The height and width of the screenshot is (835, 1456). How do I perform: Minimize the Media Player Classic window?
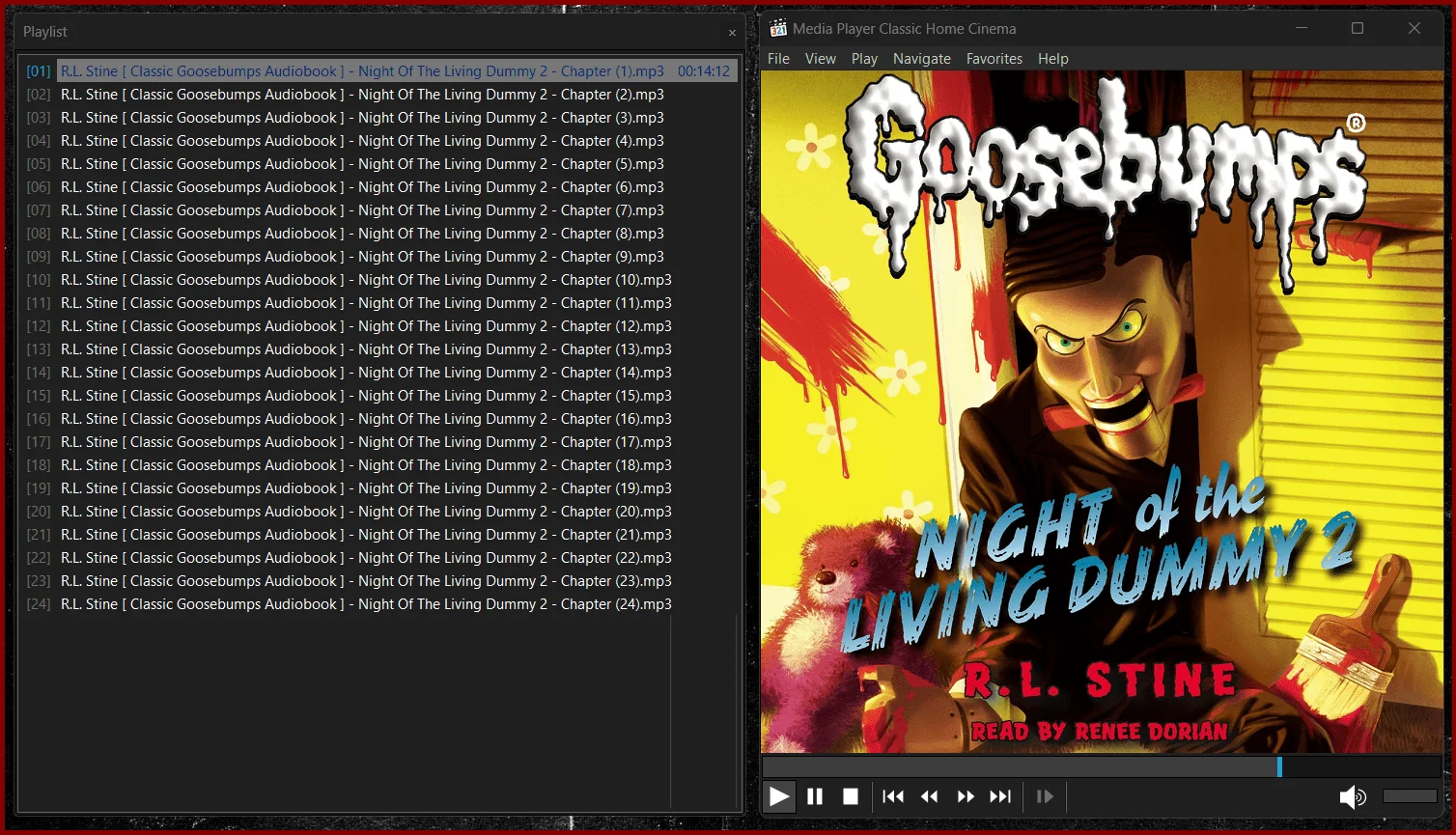[1301, 28]
